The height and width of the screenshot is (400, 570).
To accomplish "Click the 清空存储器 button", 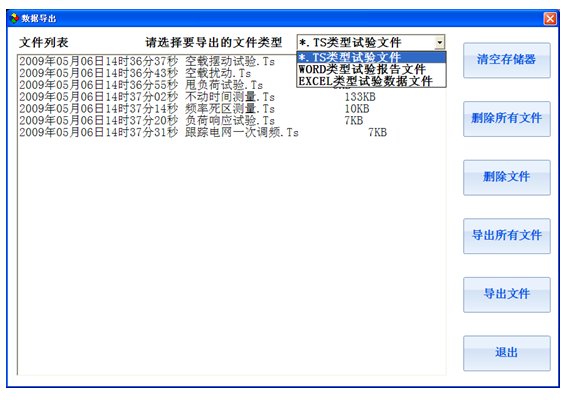I will (x=506, y=60).
